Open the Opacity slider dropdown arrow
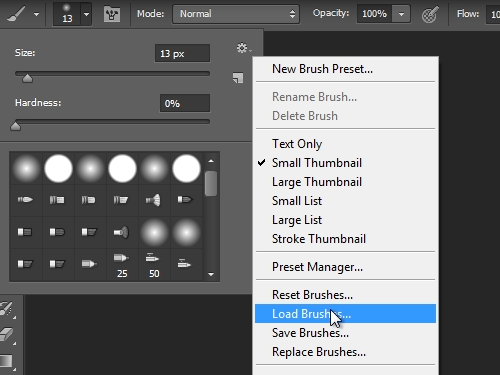500x375 pixels. point(401,14)
